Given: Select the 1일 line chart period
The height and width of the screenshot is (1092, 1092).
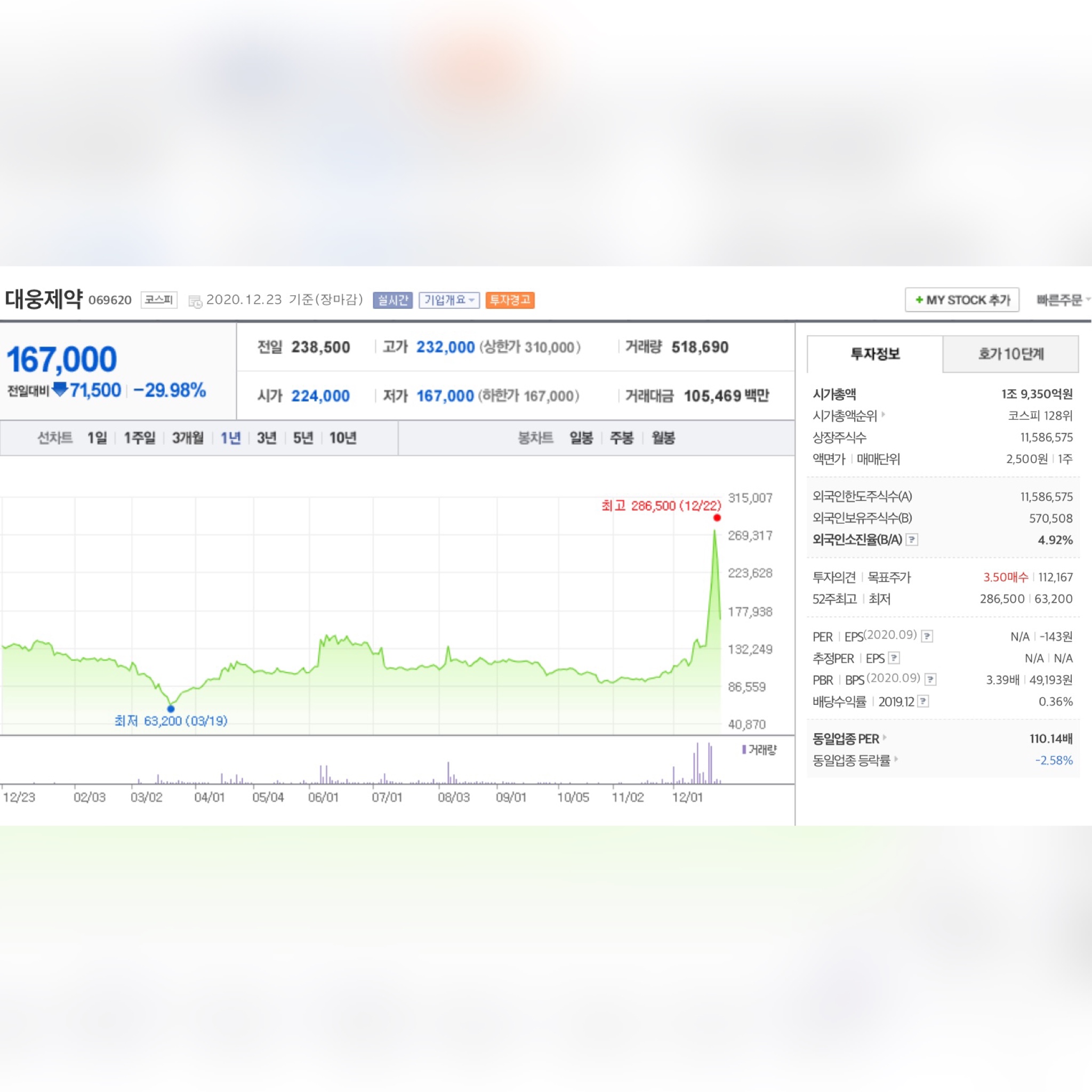Looking at the screenshot, I should pyautogui.click(x=97, y=438).
